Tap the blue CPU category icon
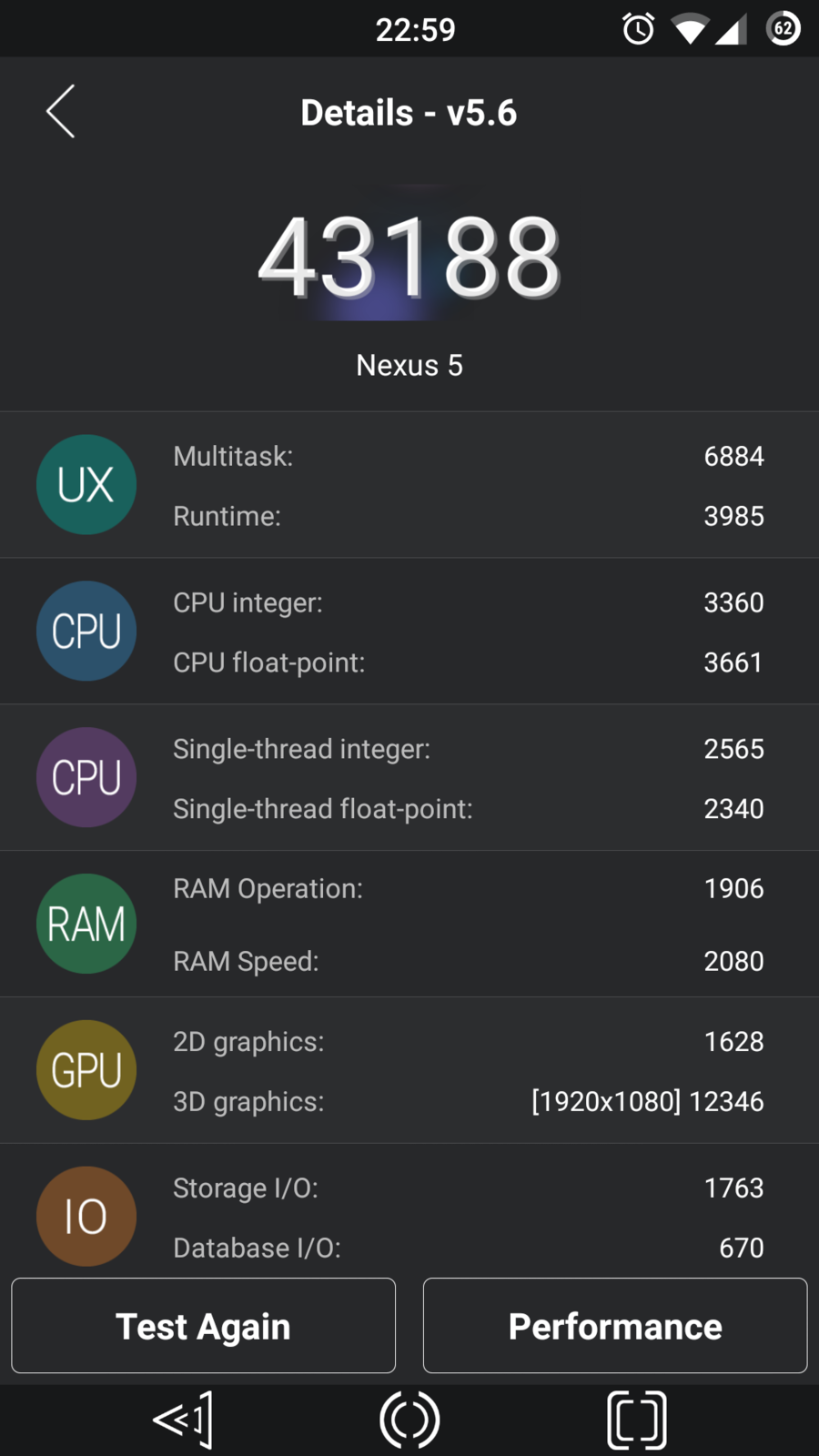 [x=86, y=631]
